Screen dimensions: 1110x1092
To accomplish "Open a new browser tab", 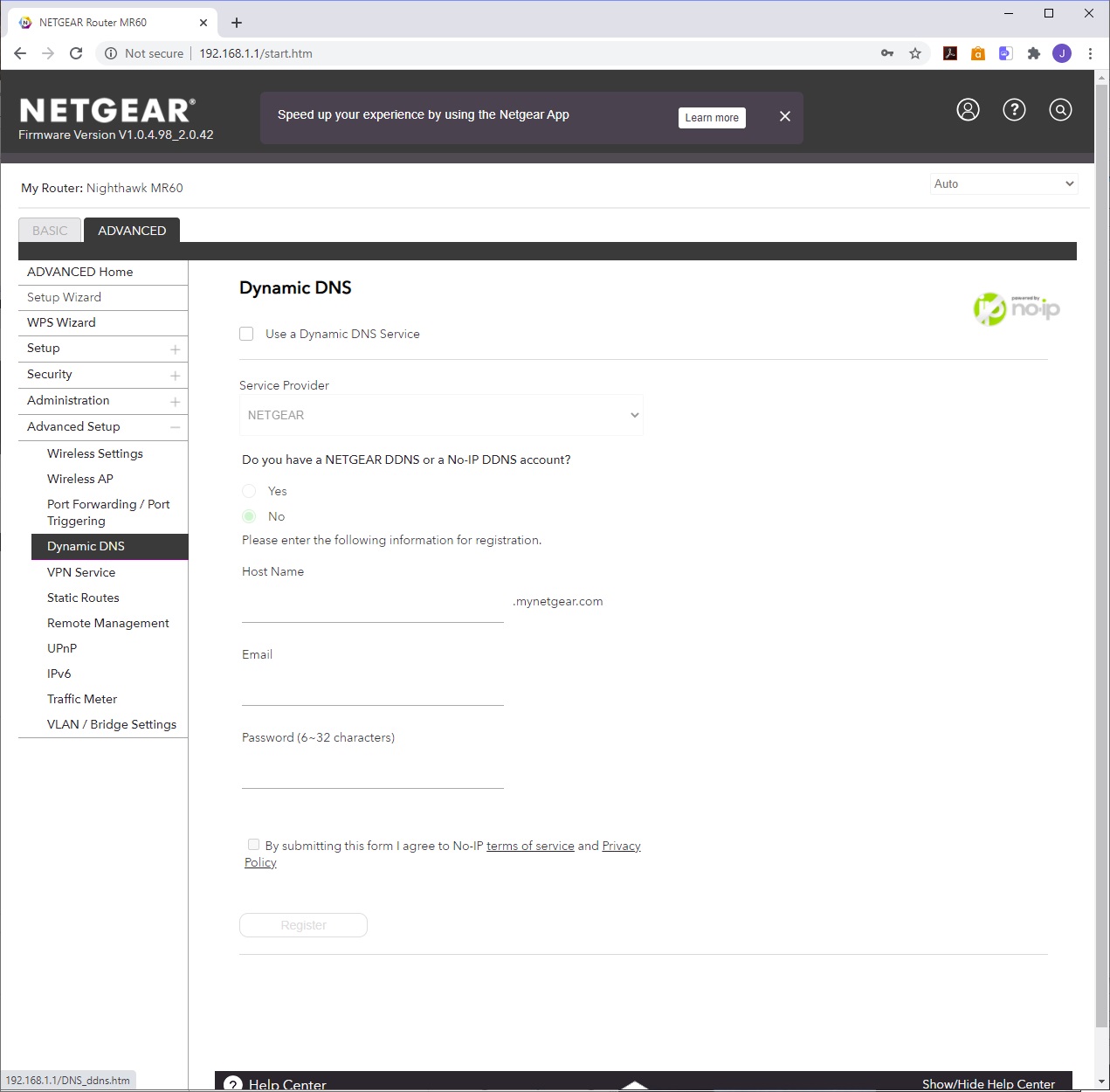I will [x=237, y=23].
